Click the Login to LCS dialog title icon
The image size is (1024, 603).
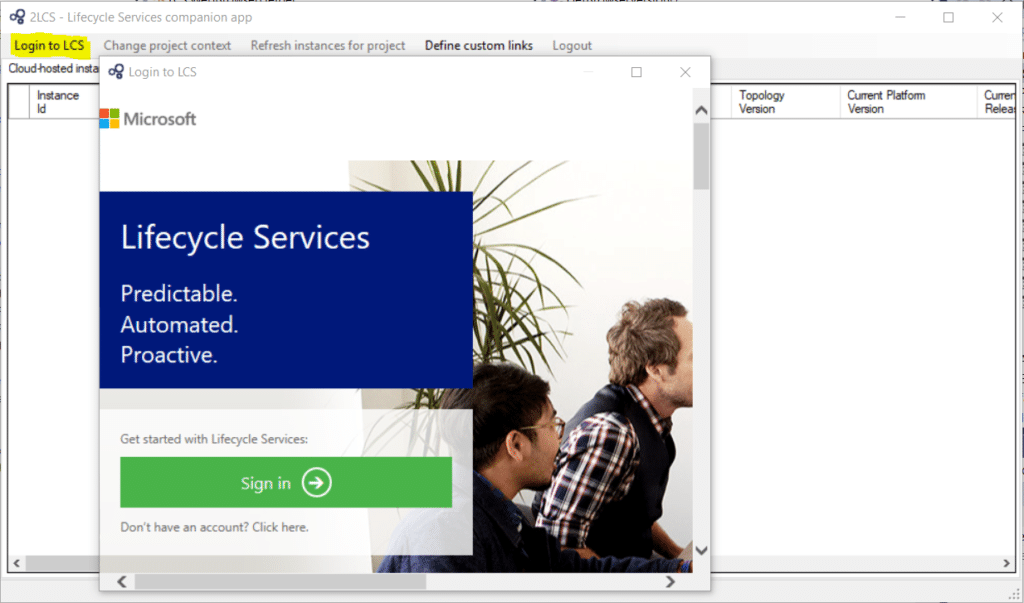(116, 72)
